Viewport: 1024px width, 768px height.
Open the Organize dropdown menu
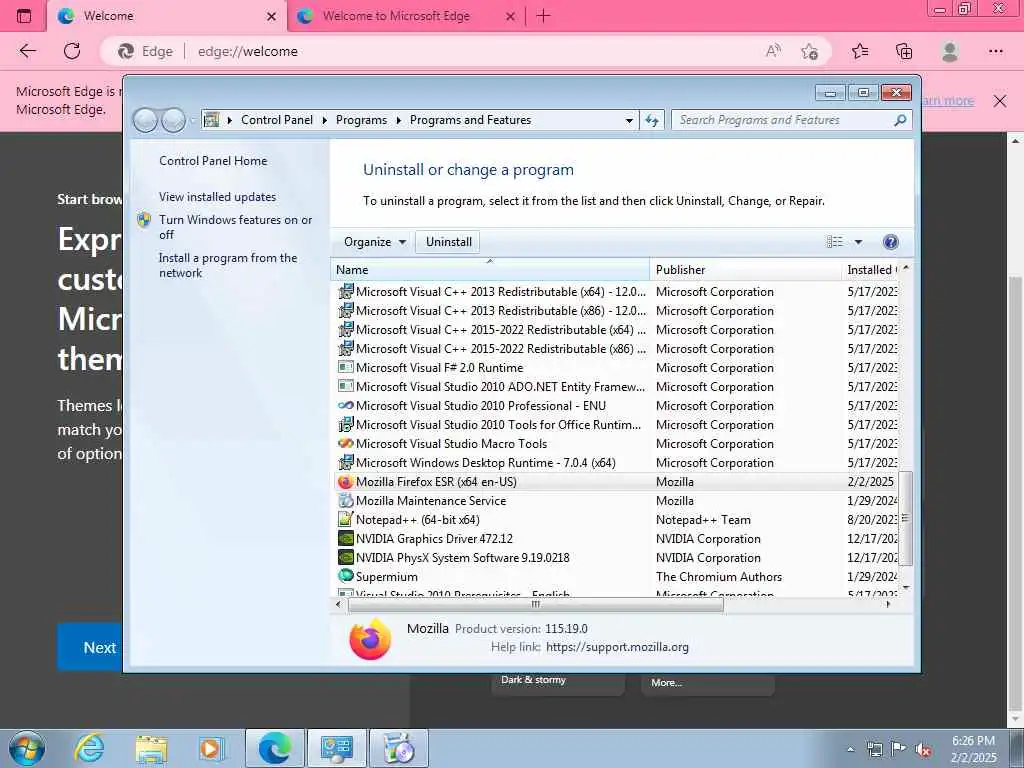click(x=375, y=242)
